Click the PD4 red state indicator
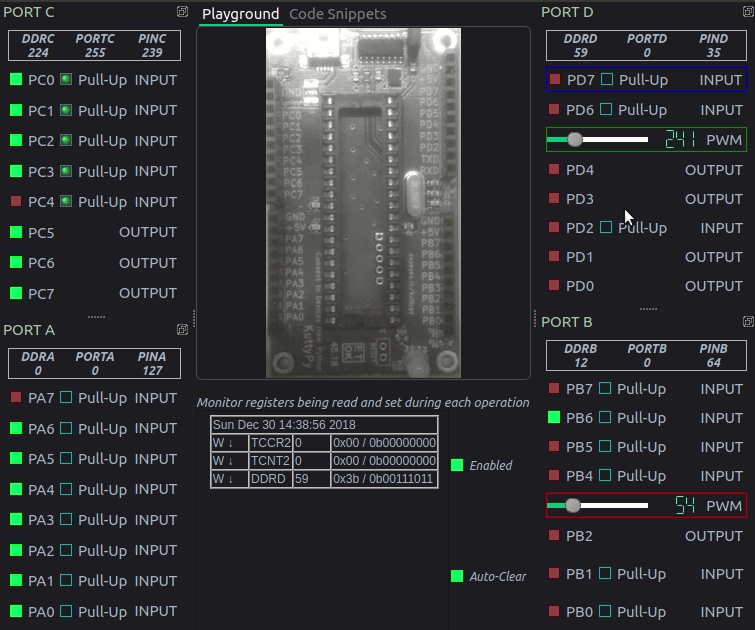This screenshot has height=630, width=755. coord(555,170)
